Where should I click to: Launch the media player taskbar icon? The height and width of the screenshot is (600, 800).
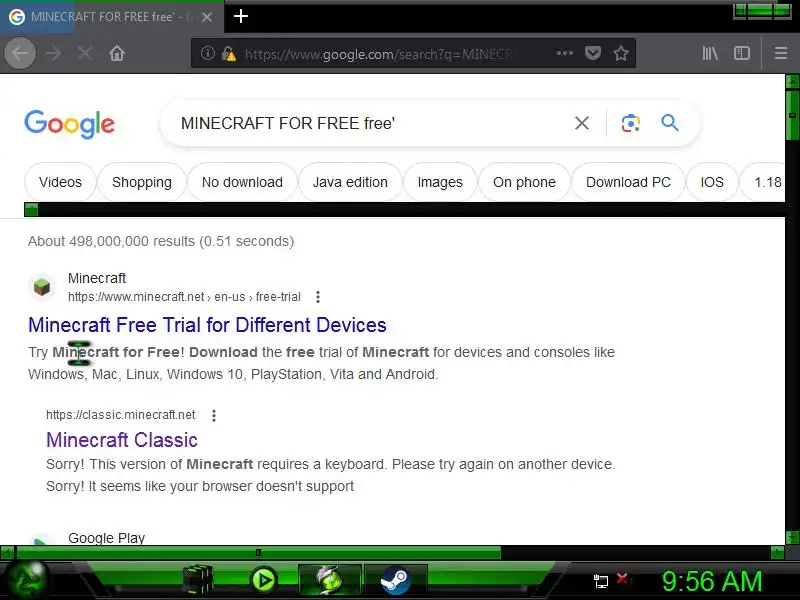point(264,580)
